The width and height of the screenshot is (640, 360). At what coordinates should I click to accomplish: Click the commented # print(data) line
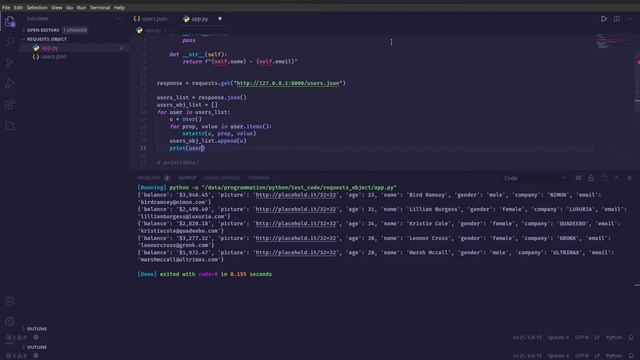(x=178, y=162)
